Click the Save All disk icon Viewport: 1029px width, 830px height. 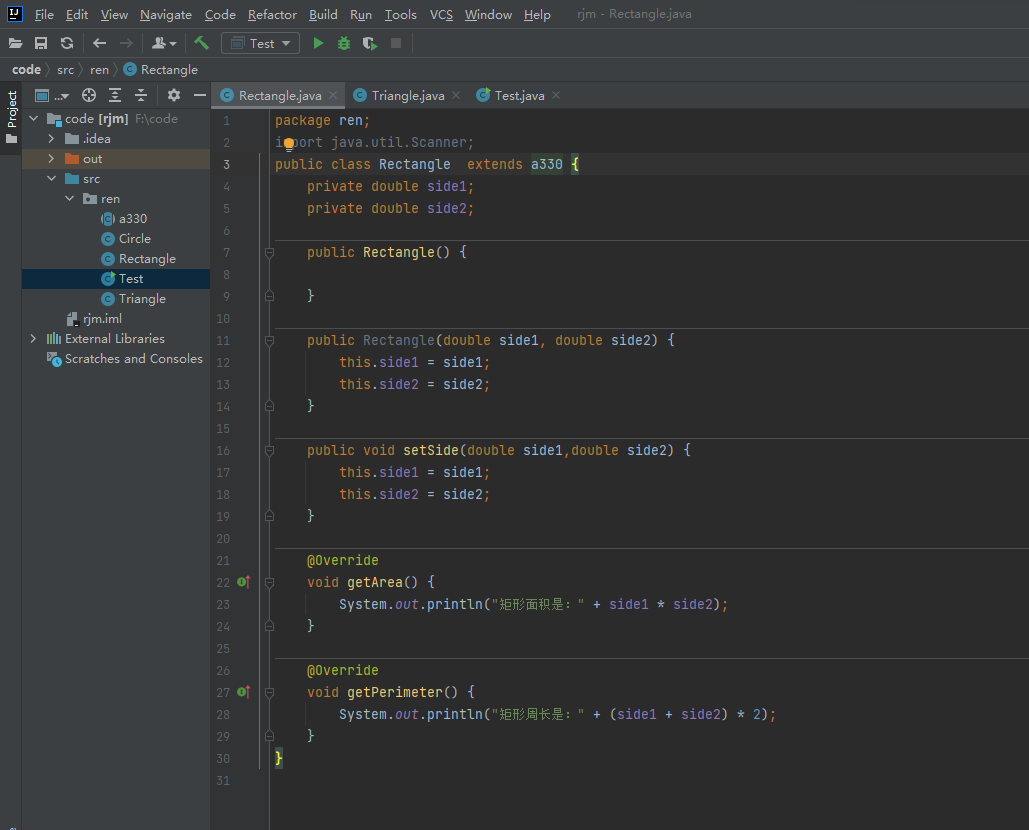pyautogui.click(x=41, y=43)
